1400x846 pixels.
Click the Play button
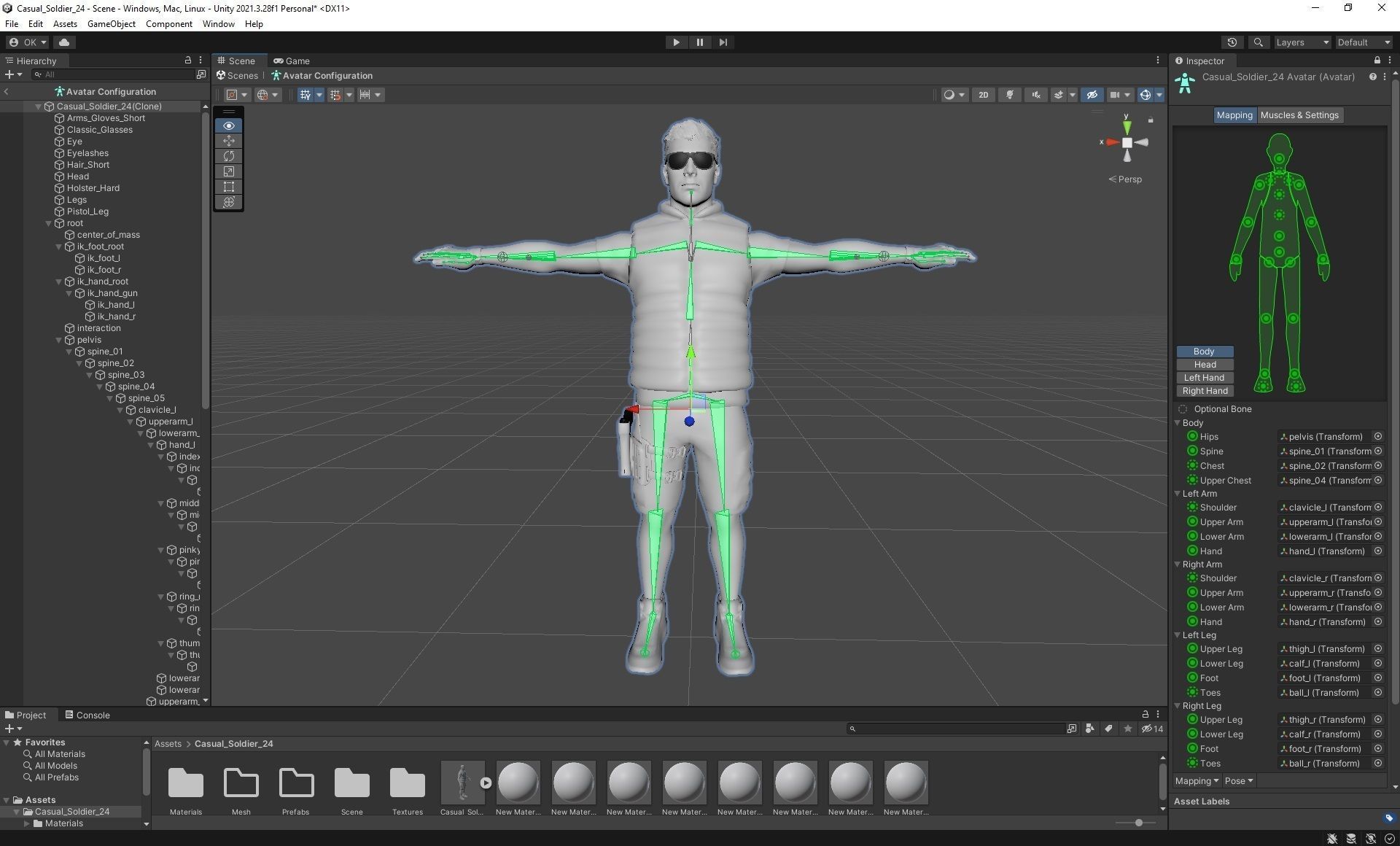[x=676, y=42]
